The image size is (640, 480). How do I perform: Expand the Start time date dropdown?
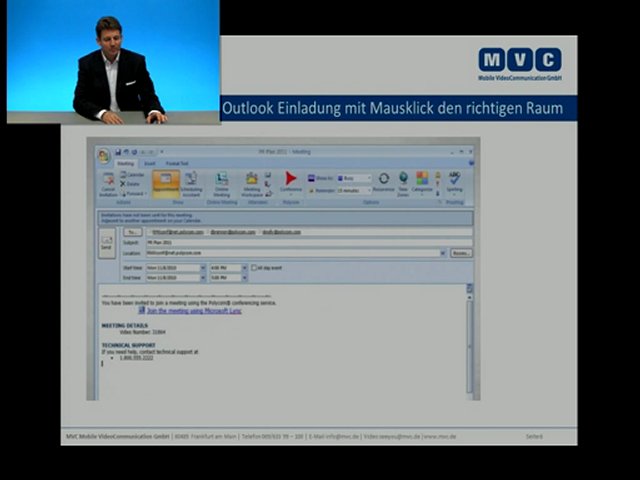click(x=201, y=268)
